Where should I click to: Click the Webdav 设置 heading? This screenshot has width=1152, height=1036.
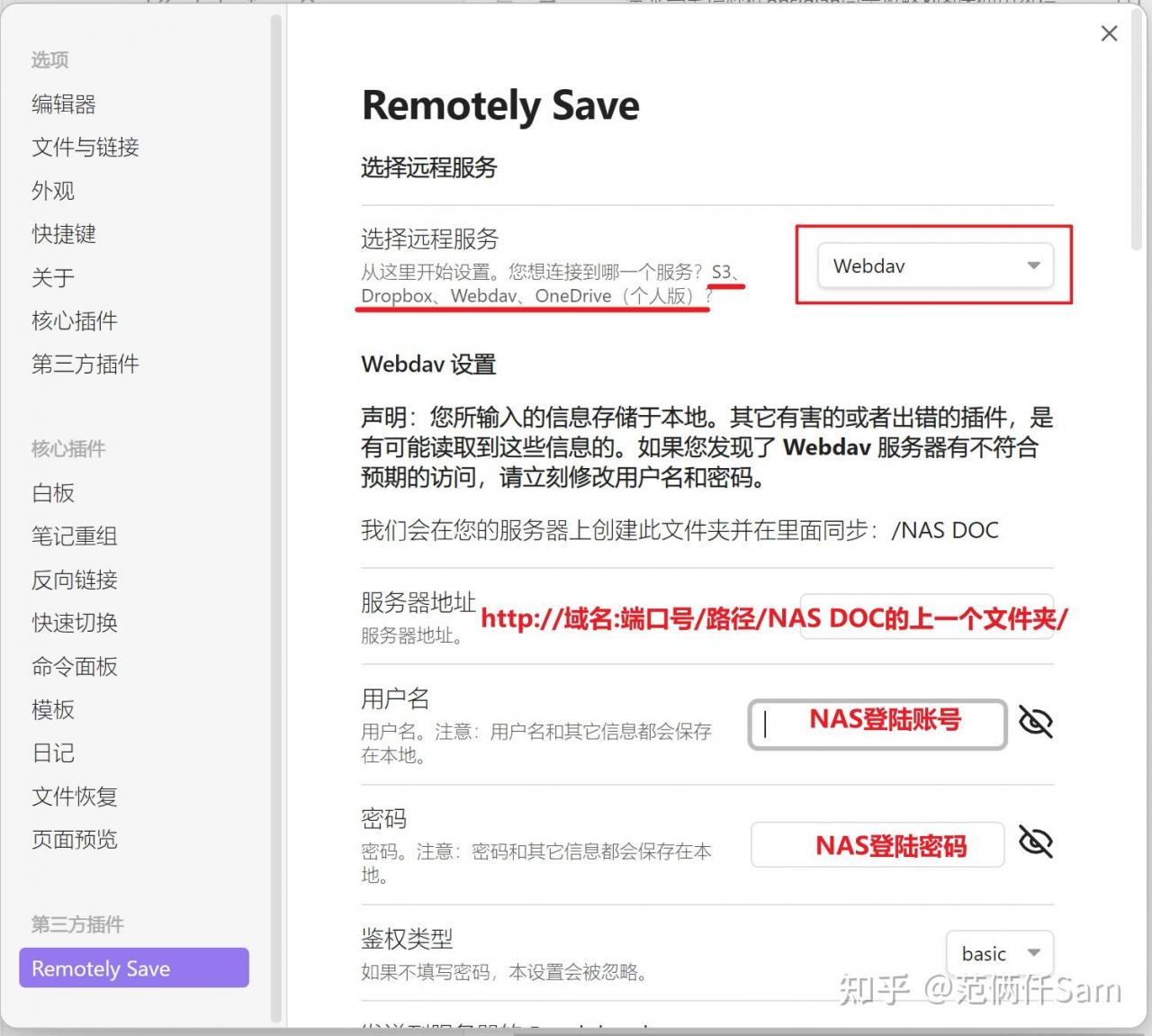(428, 365)
